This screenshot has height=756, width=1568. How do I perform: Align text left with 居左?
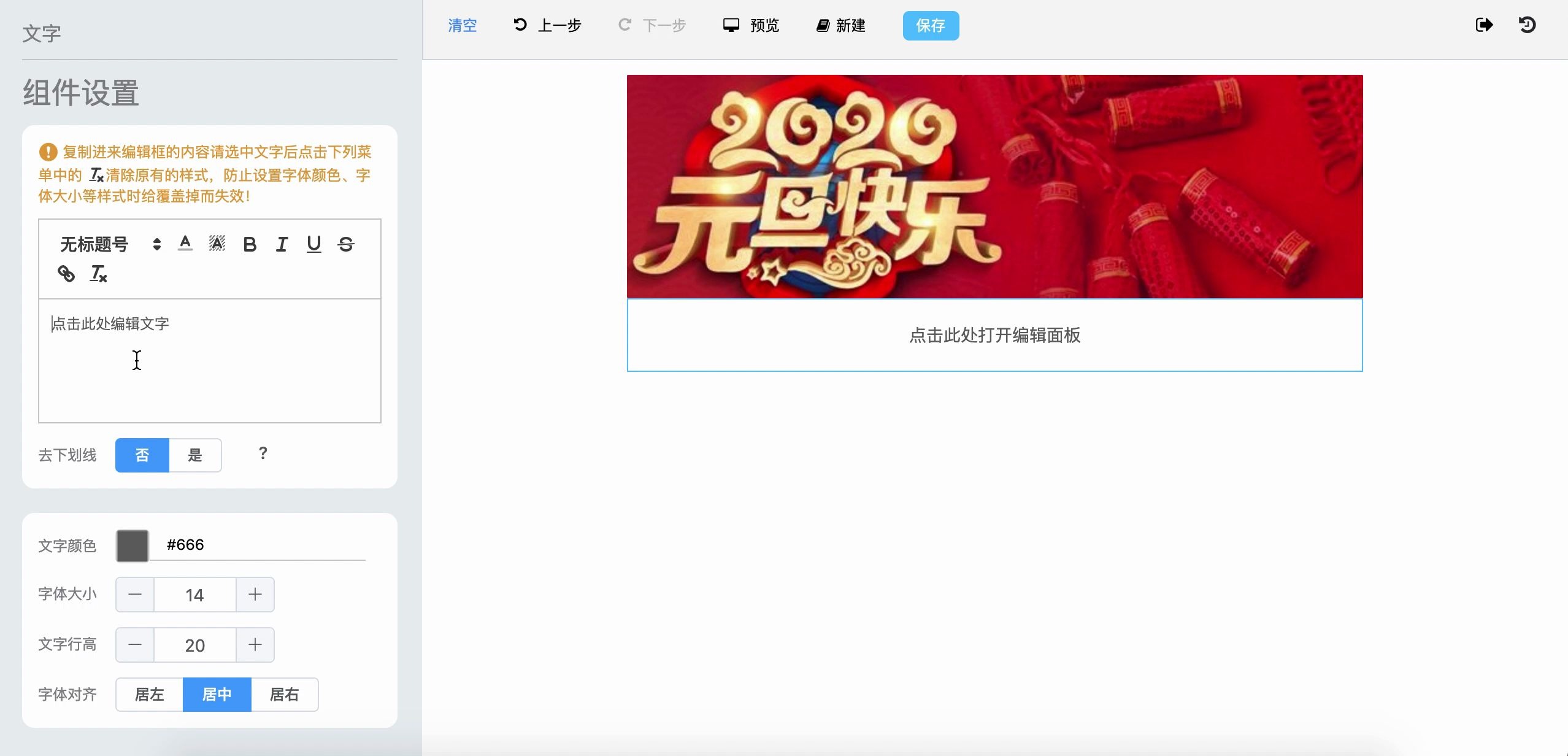tap(150, 695)
